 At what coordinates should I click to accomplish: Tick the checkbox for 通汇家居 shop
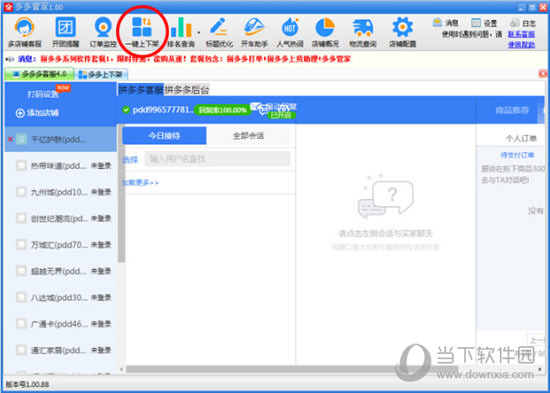click(21, 350)
